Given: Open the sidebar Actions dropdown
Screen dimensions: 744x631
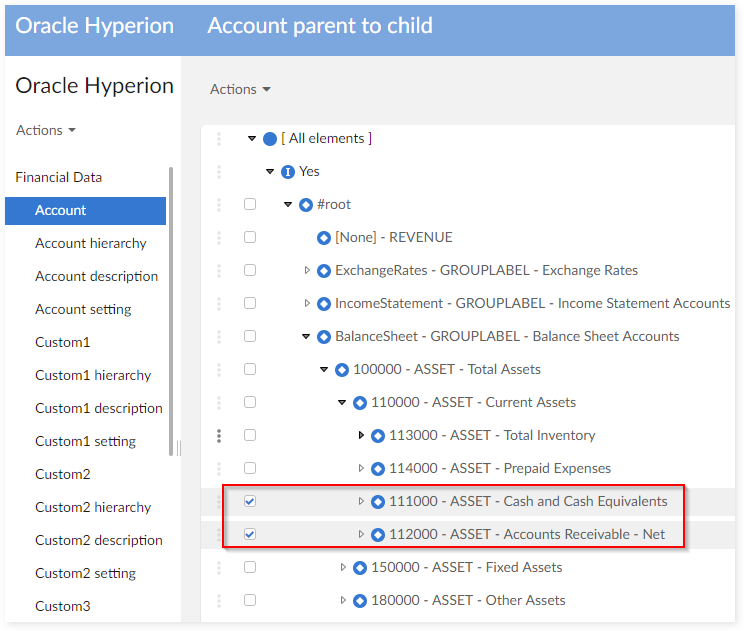Looking at the screenshot, I should point(46,130).
